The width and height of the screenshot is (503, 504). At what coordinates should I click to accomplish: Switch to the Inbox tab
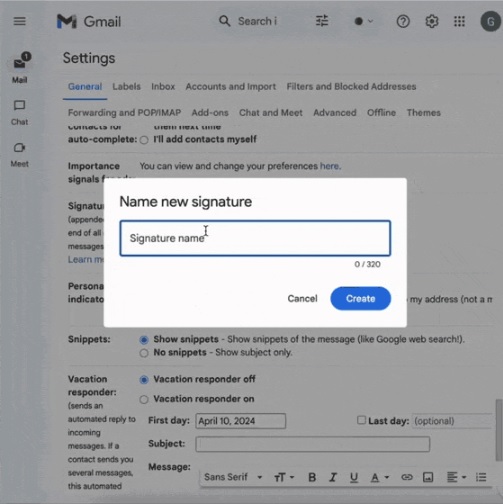163,87
